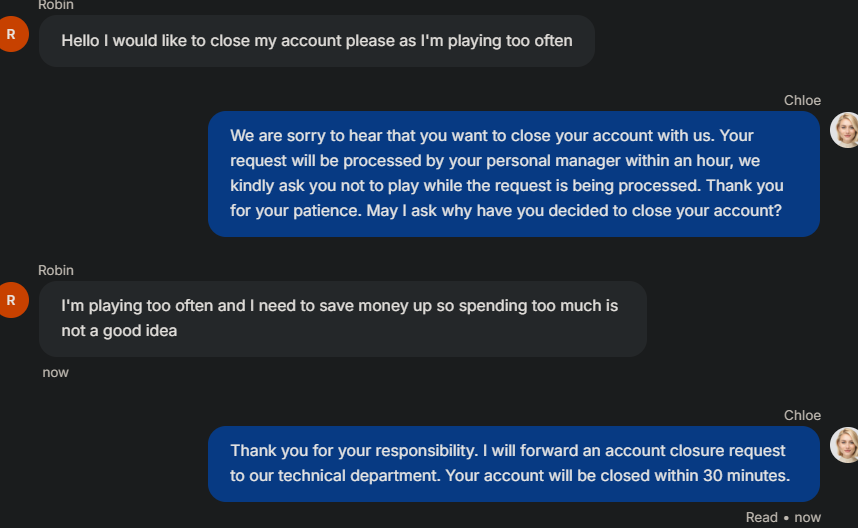Click the 'Chloe' name above the last message

[802, 415]
